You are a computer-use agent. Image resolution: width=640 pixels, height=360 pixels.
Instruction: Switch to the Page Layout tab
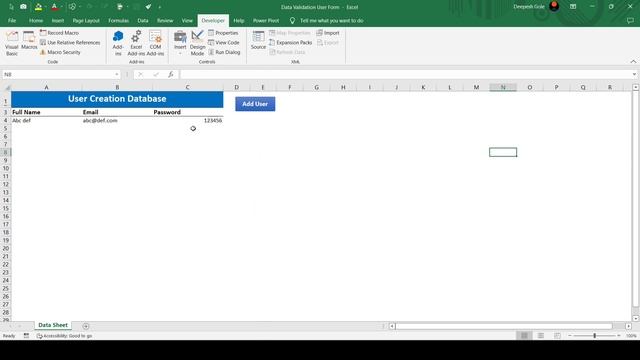point(86,20)
